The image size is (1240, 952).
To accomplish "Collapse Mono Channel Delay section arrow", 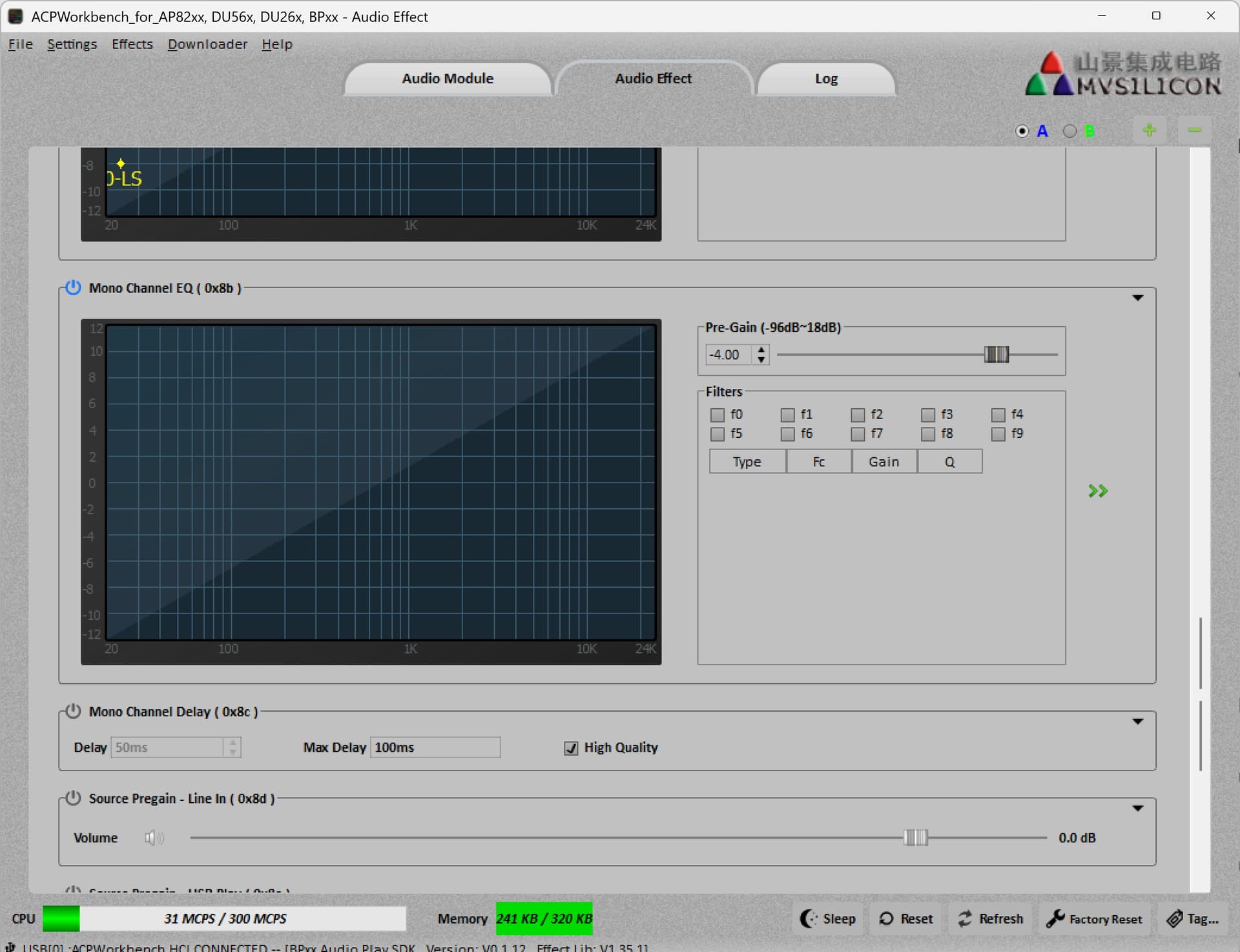I will point(1137,721).
